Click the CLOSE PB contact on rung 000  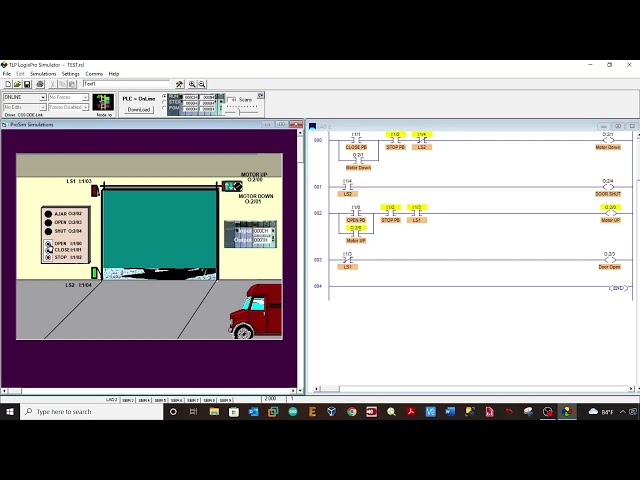point(356,141)
